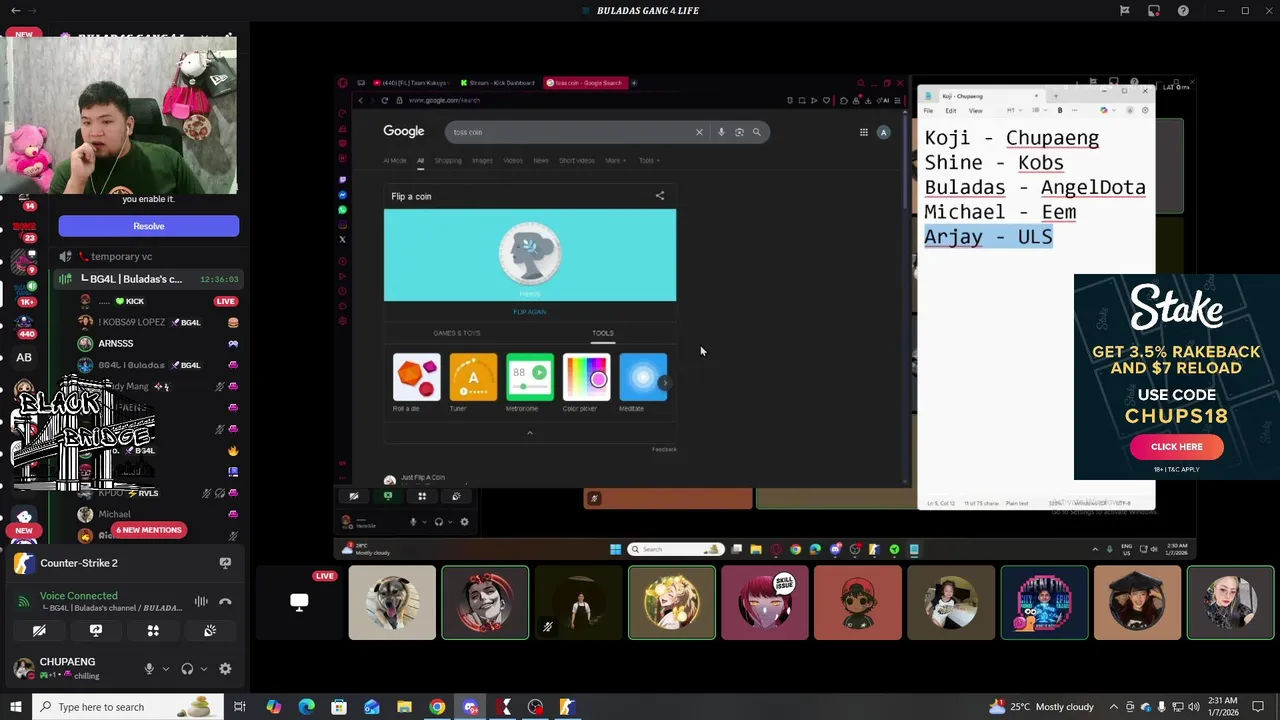Go back with Discord title-bar arrow
Screen dimensions: 1280x720
click(15, 10)
